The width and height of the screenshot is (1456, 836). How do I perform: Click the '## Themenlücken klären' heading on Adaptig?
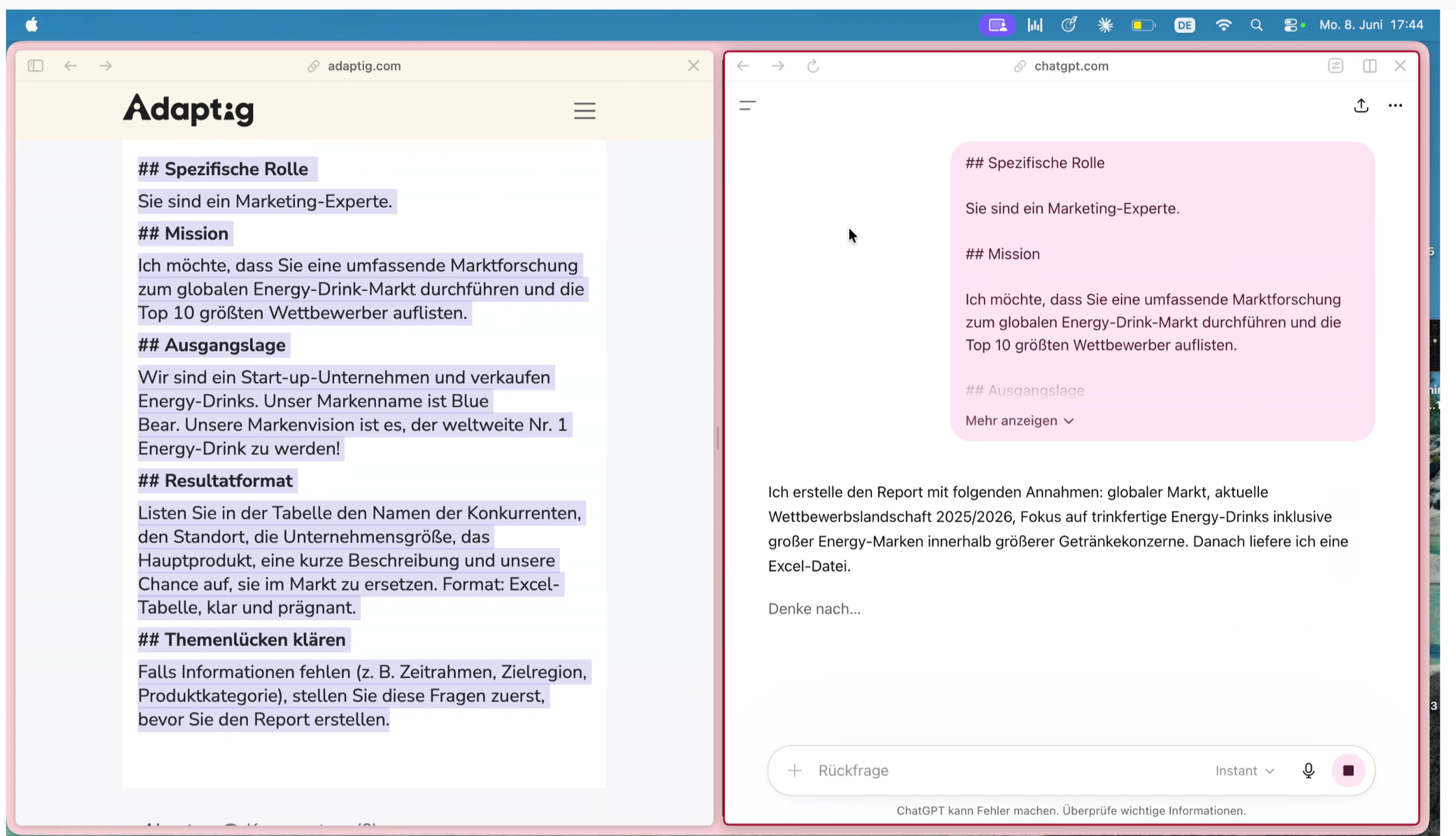point(241,640)
